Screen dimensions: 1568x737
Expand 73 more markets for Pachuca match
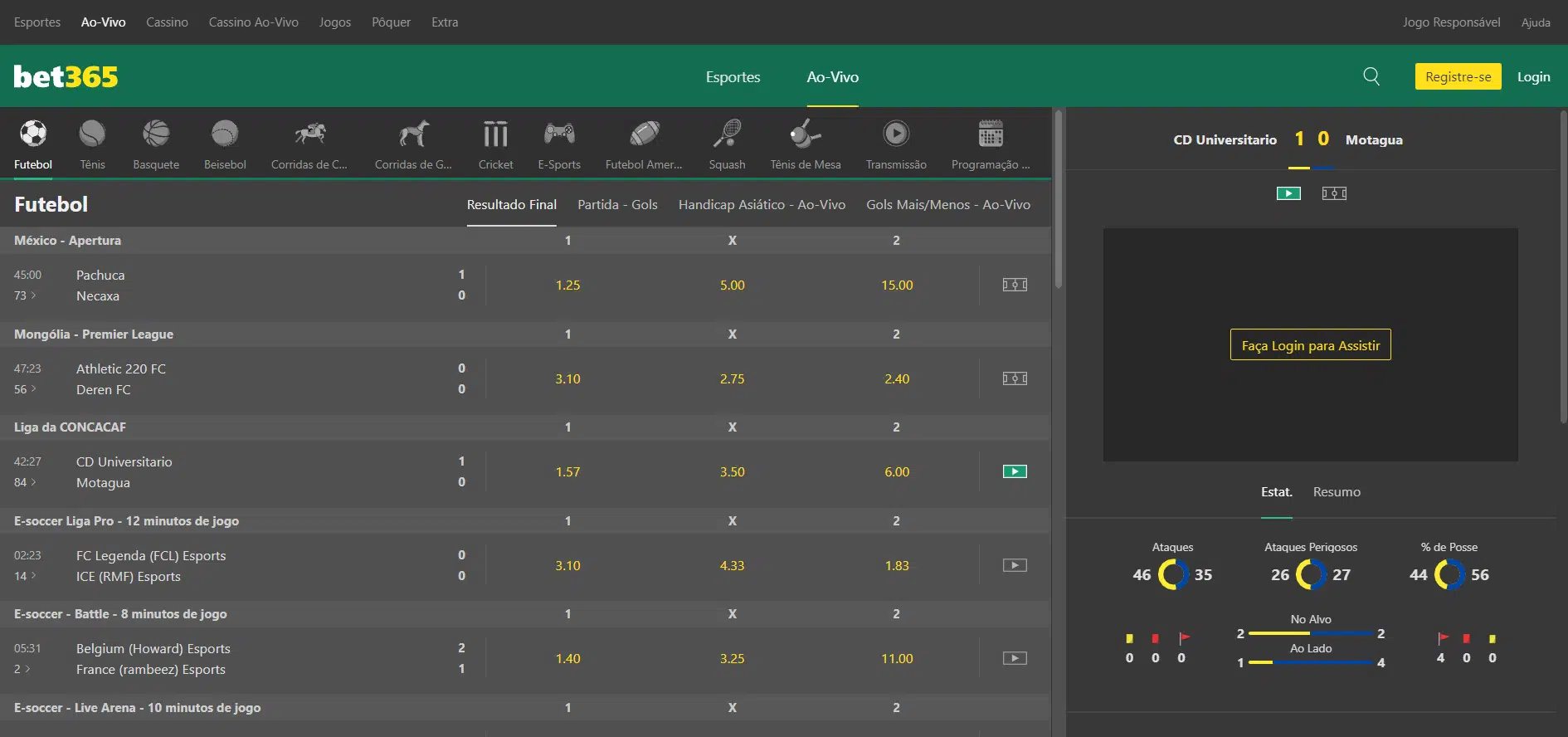pyautogui.click(x=25, y=295)
